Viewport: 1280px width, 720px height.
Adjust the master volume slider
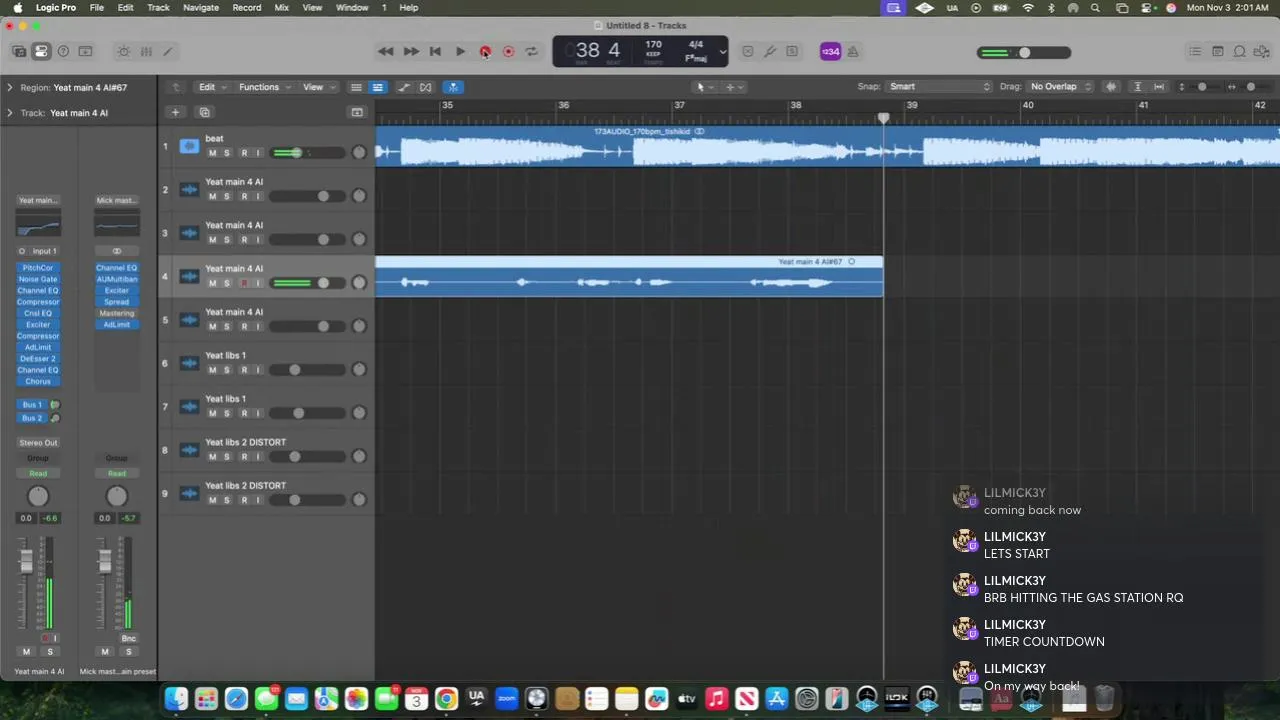coord(1024,52)
